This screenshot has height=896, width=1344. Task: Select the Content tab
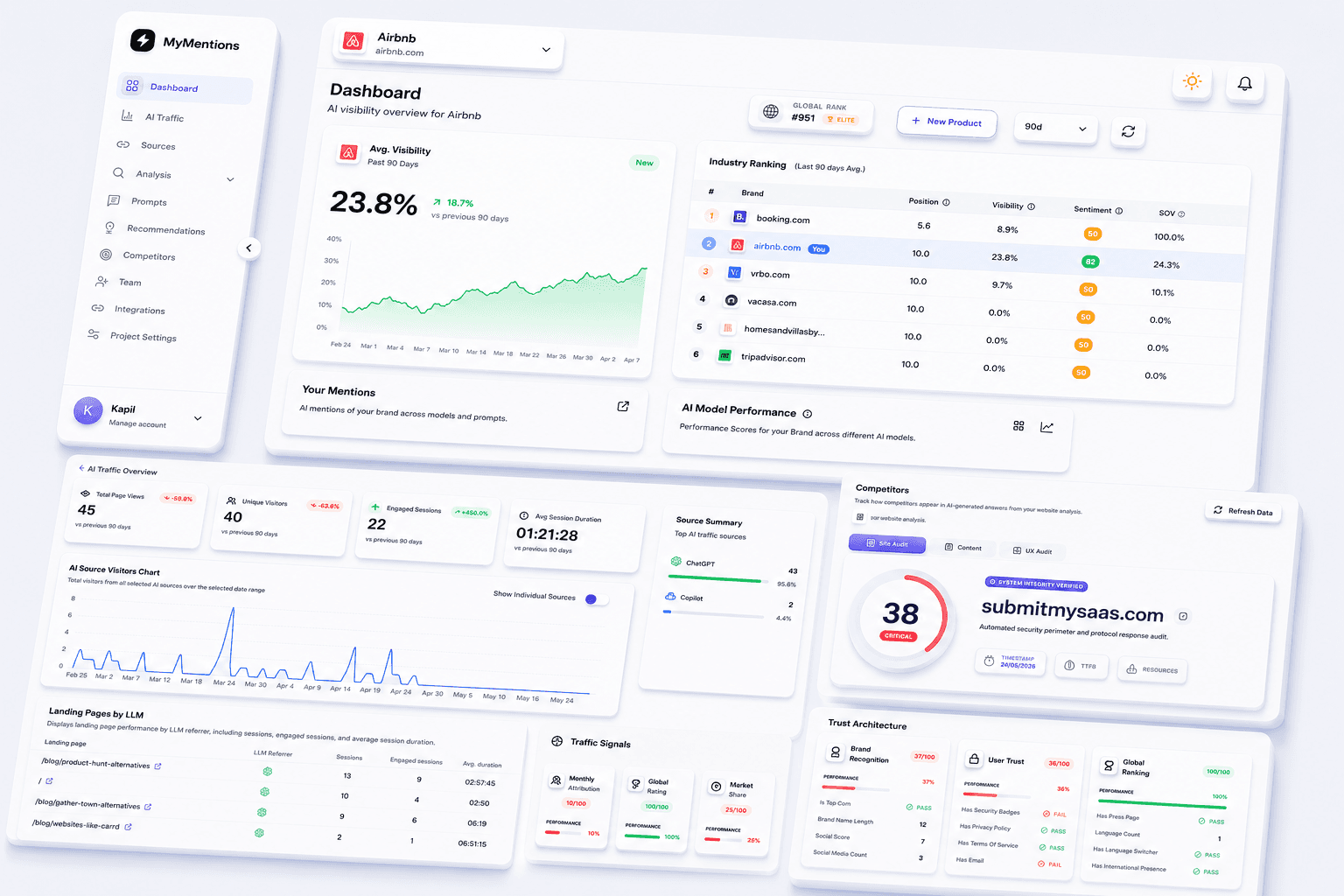(x=962, y=548)
